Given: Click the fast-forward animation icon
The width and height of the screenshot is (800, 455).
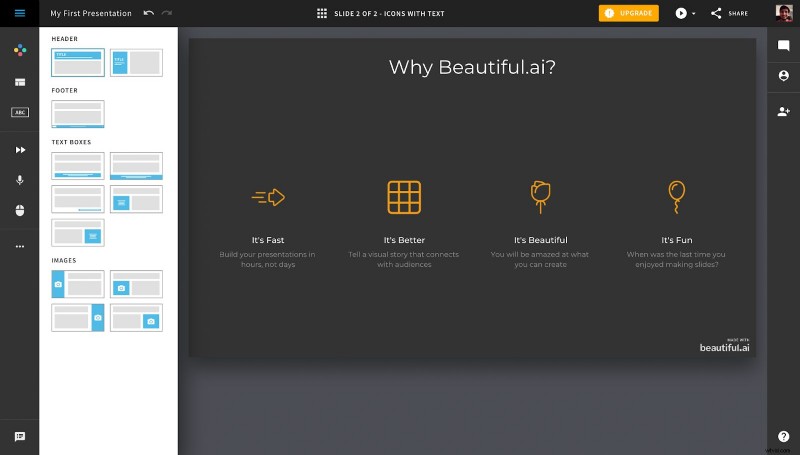Looking at the screenshot, I should pyautogui.click(x=20, y=150).
